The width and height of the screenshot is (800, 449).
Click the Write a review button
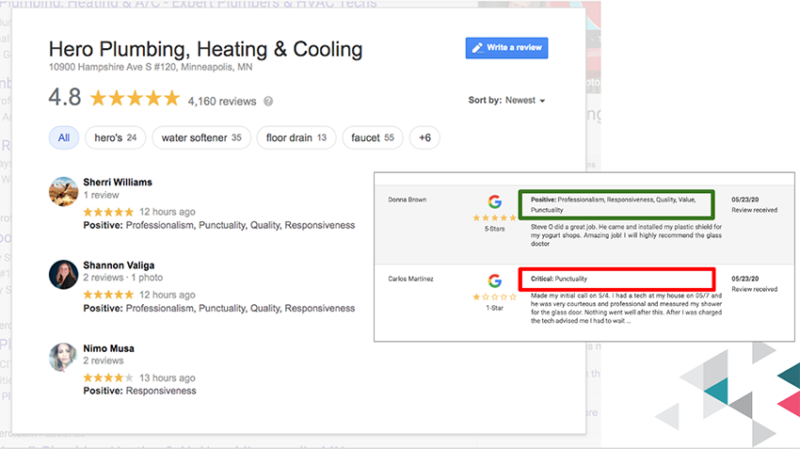[x=507, y=48]
